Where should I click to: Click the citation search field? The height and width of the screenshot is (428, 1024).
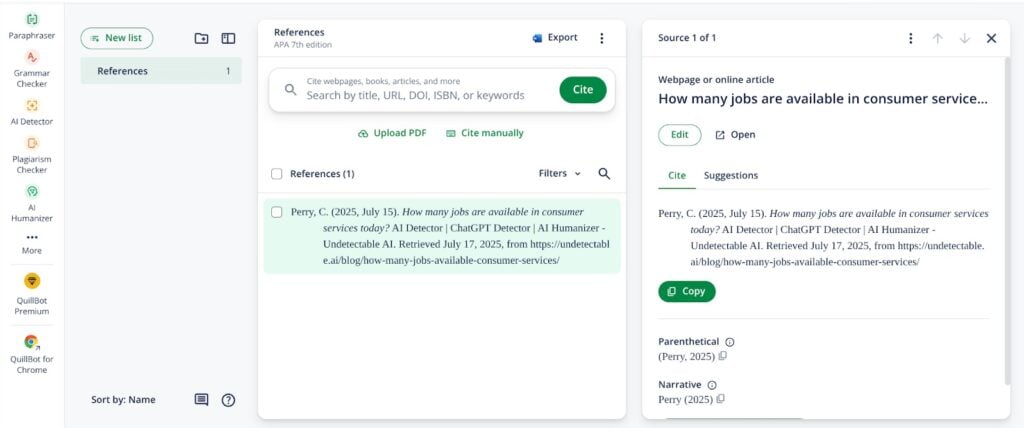[415, 90]
